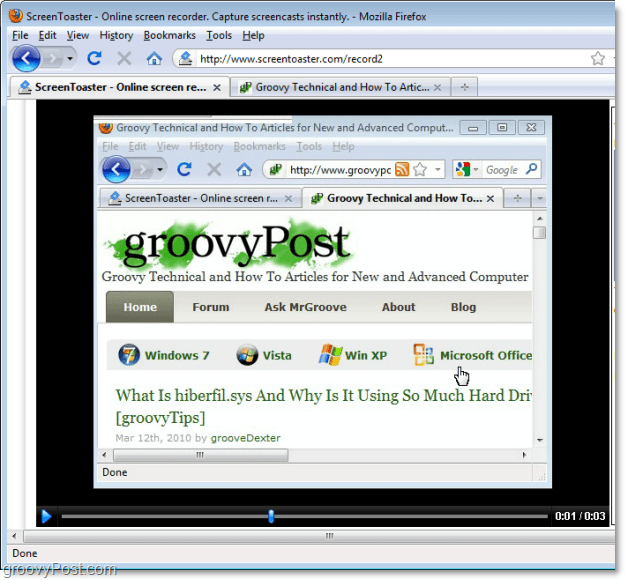
Task: Open the outer Help menu
Action: point(253,35)
